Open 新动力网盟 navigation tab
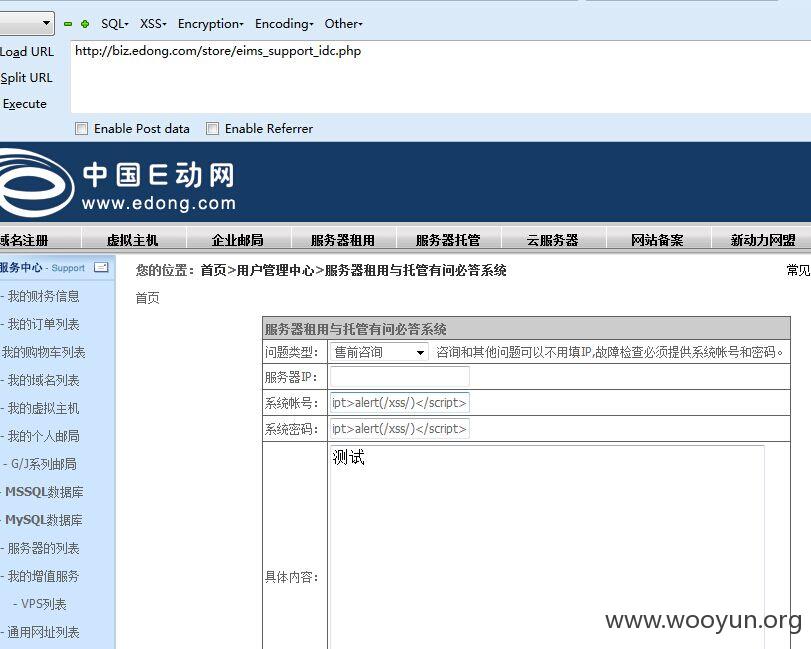The height and width of the screenshot is (649, 811). point(763,240)
